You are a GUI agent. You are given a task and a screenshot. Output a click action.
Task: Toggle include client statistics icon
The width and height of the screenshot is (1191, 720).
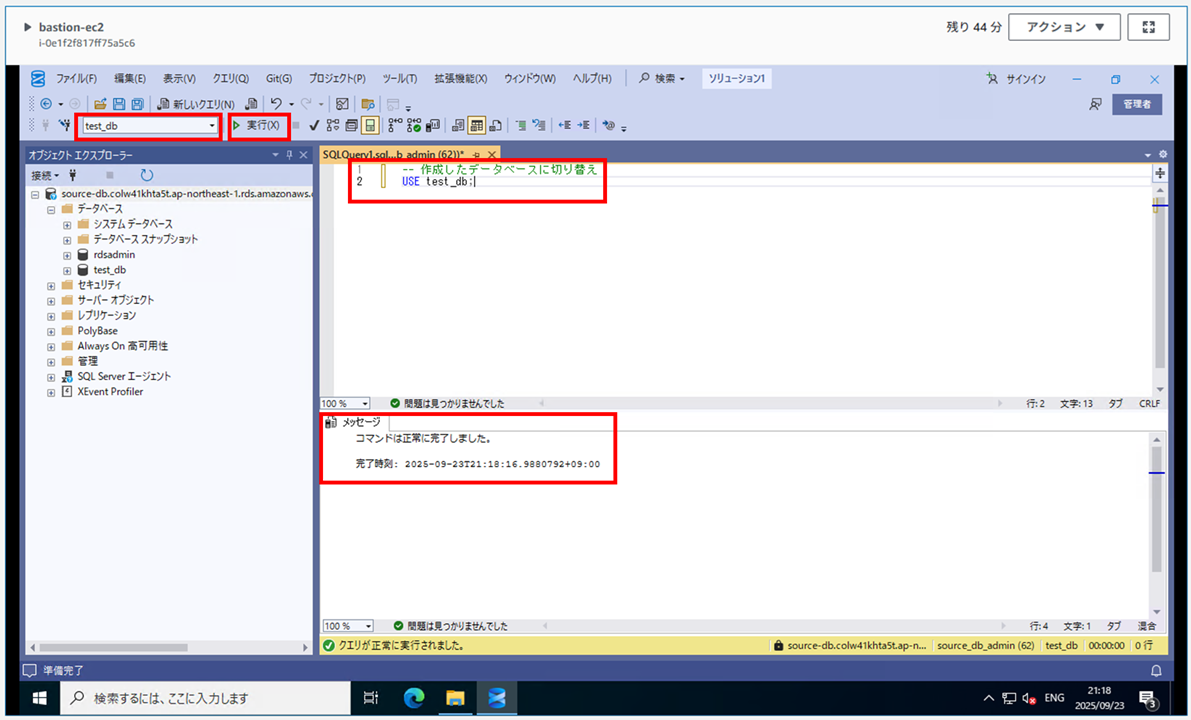click(433, 125)
